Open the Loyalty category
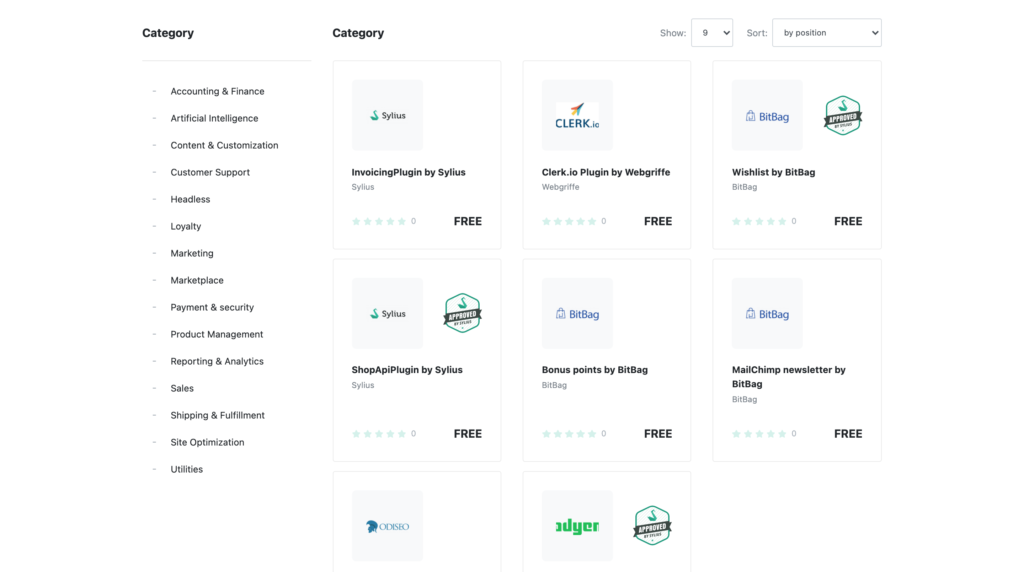 (x=185, y=226)
